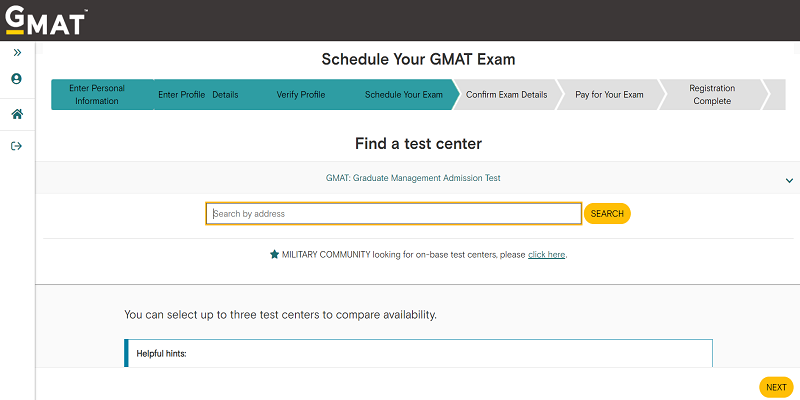The height and width of the screenshot is (400, 800).
Task: Collapse the exam section with the down chevron
Action: pos(789,180)
